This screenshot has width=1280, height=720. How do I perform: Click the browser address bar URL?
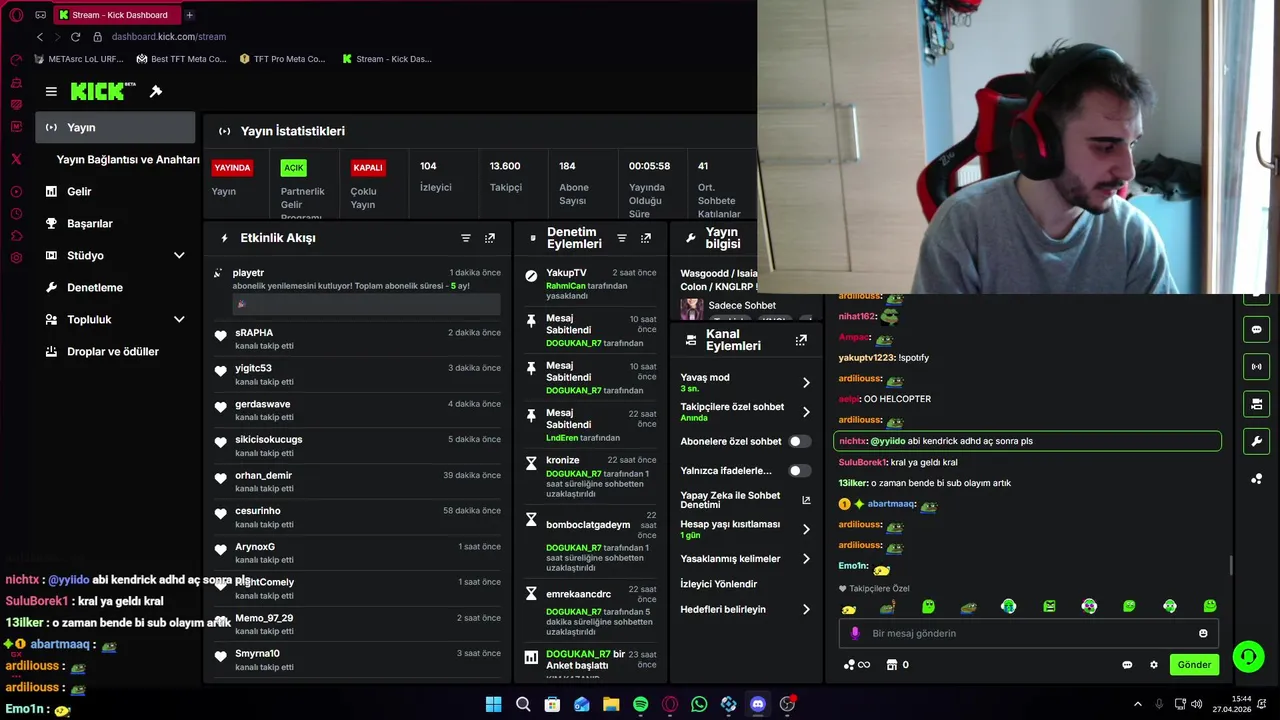(169, 37)
